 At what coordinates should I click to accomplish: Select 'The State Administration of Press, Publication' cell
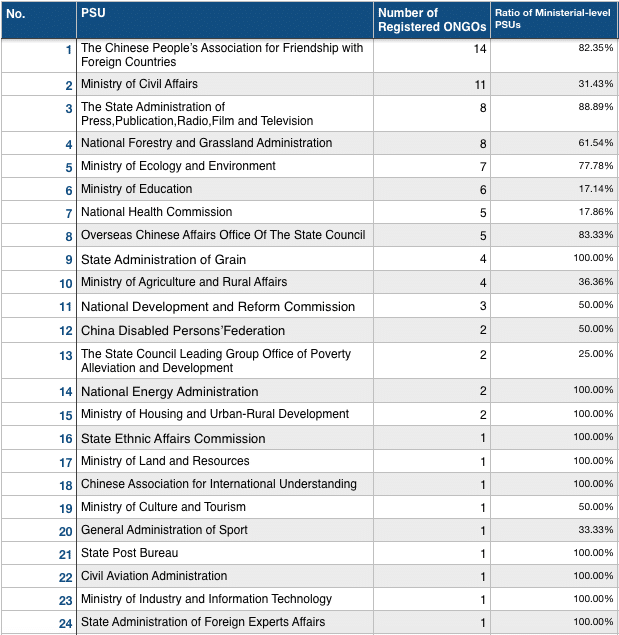(225, 114)
